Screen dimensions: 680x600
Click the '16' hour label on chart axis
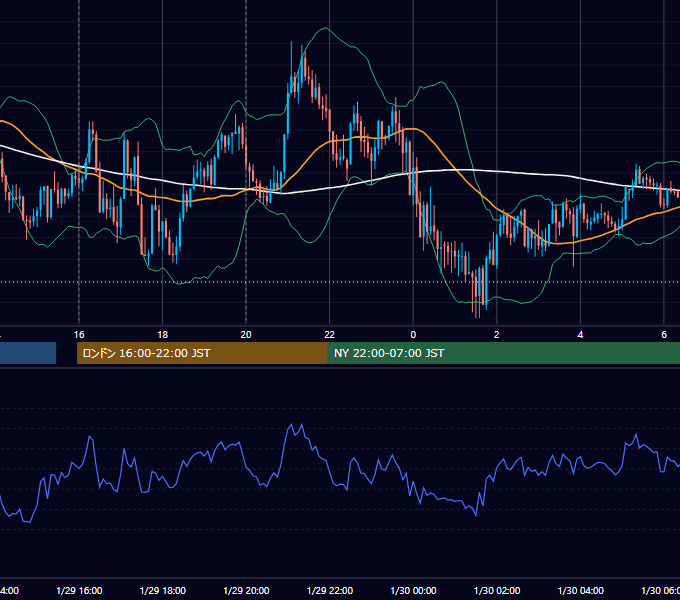[x=79, y=335]
